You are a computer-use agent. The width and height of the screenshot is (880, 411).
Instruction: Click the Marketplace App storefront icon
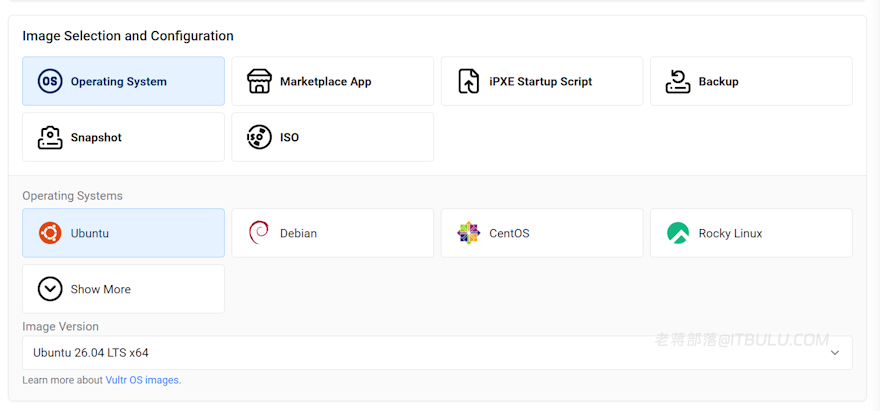(x=259, y=81)
